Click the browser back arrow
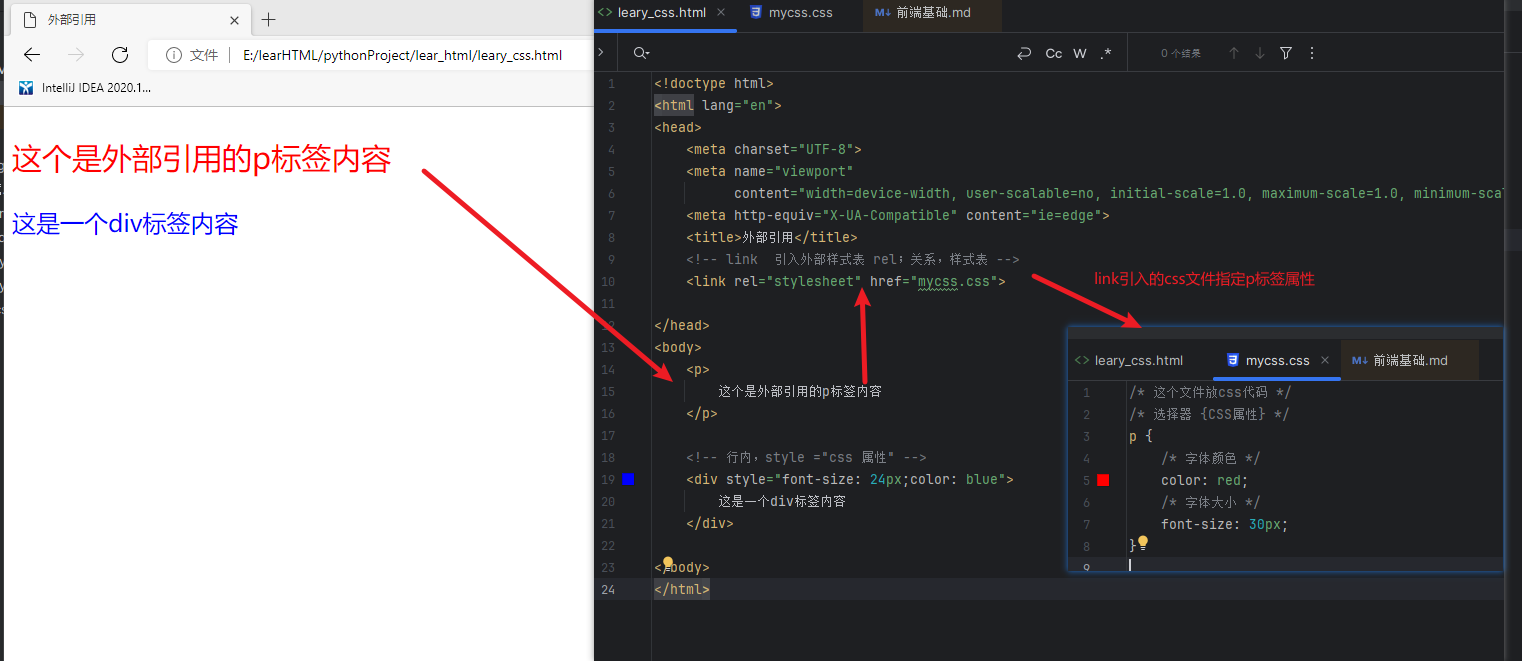The height and width of the screenshot is (661, 1522). click(32, 55)
